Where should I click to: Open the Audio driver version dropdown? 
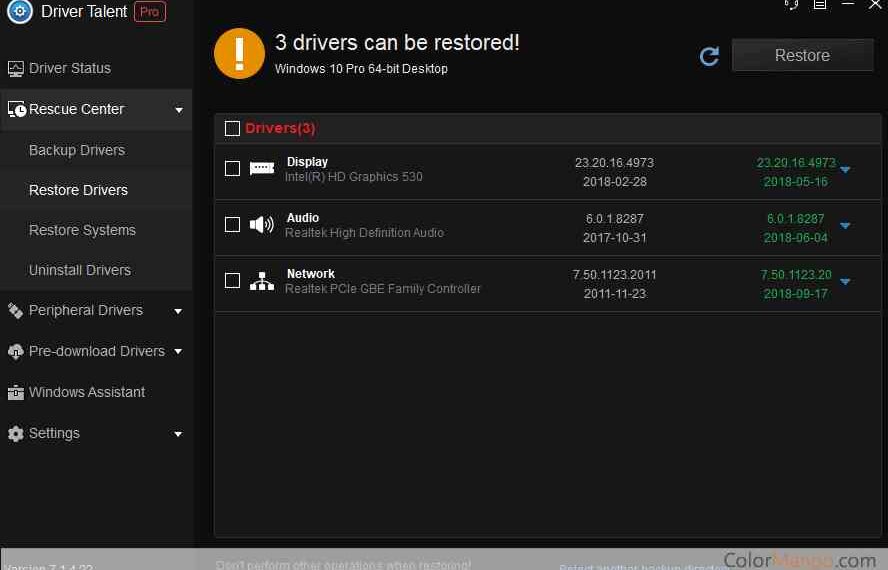tap(845, 226)
